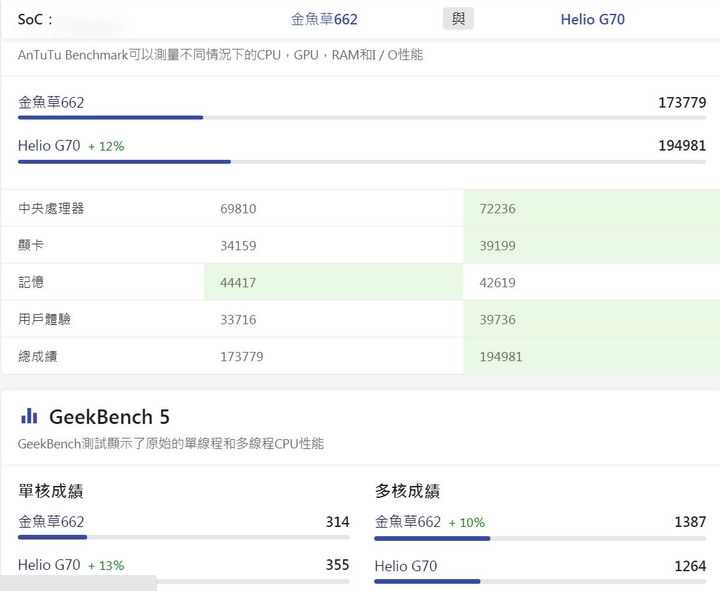The image size is (720, 591).
Task: Click multi-core score 1387
Action: tap(690, 522)
